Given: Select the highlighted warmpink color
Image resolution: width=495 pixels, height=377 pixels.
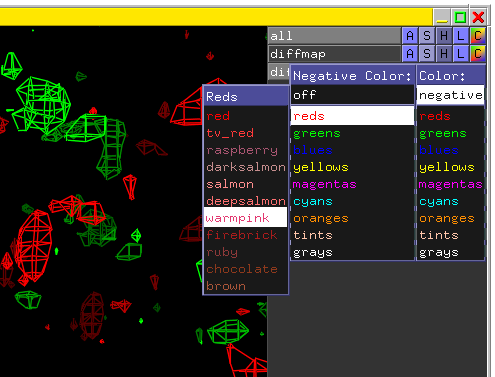Looking at the screenshot, I should 246,218.
